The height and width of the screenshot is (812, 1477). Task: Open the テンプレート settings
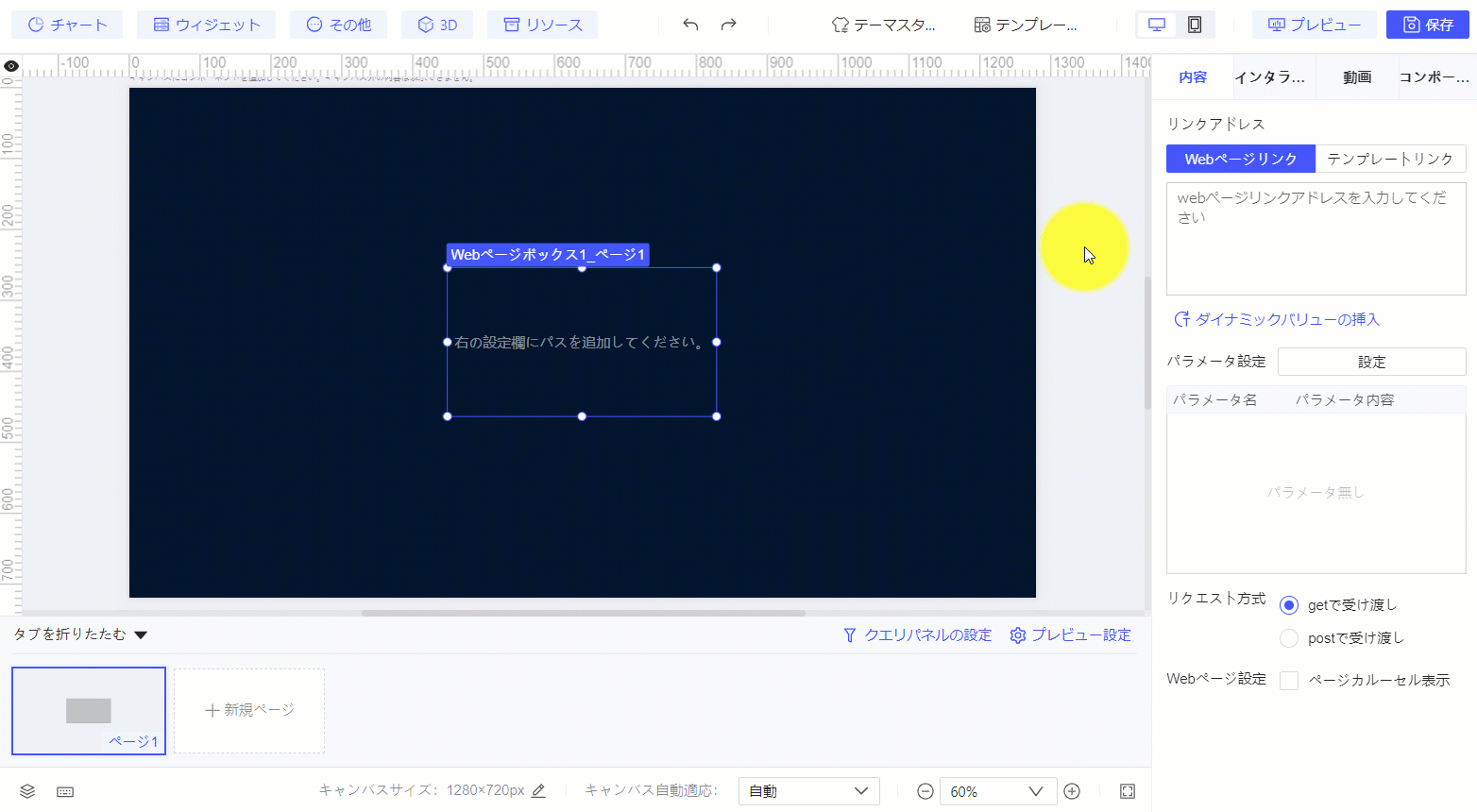click(x=1025, y=25)
